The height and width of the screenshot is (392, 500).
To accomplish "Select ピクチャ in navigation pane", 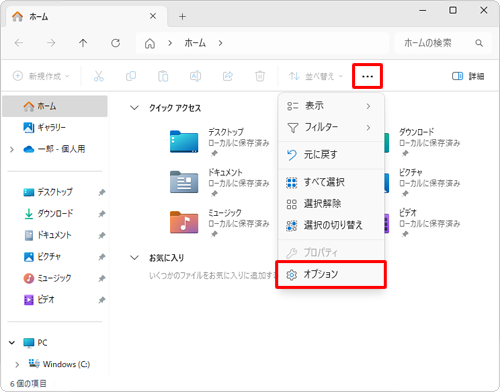I will (x=55, y=257).
